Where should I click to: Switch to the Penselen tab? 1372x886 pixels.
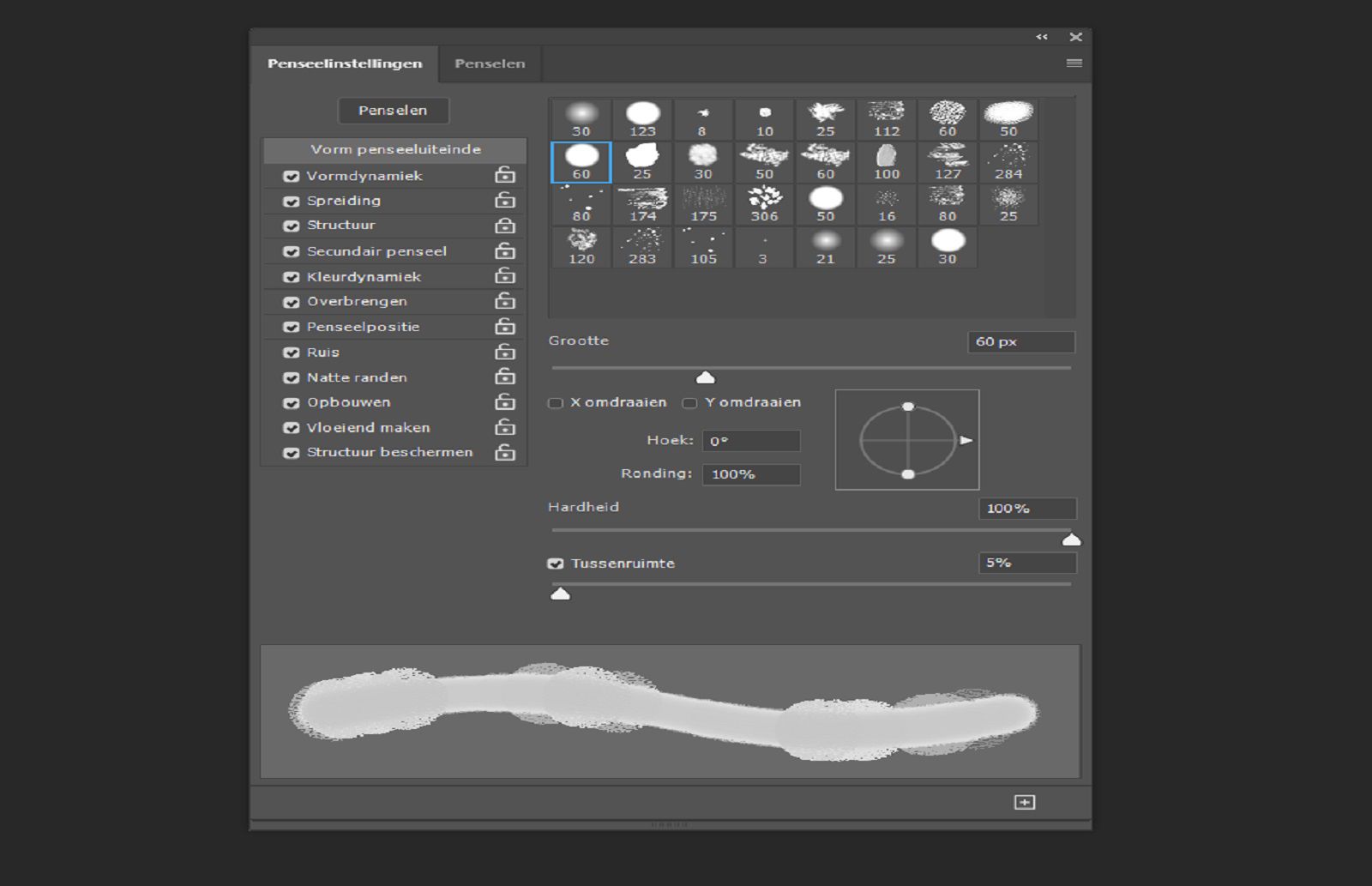490,63
